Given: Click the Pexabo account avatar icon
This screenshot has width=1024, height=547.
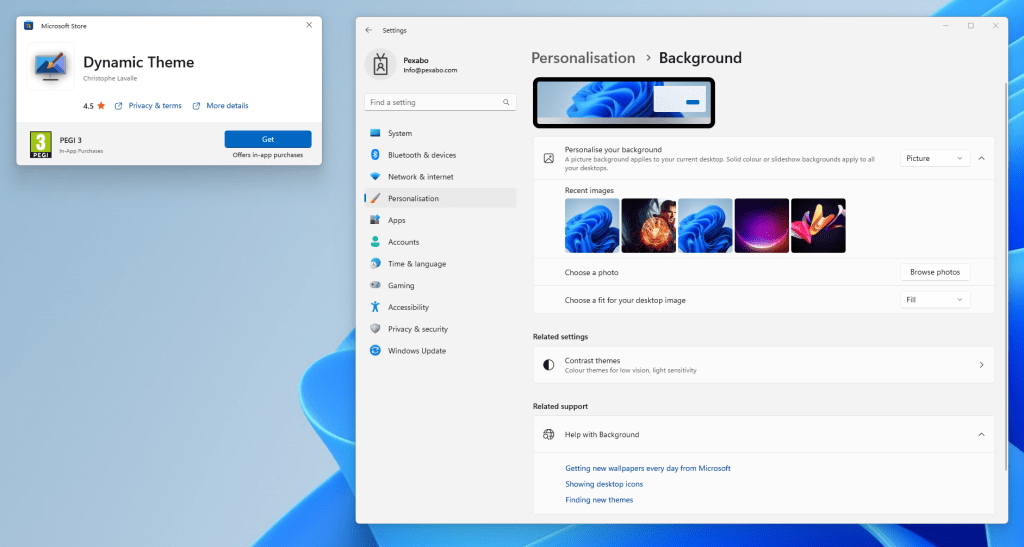Looking at the screenshot, I should (381, 65).
